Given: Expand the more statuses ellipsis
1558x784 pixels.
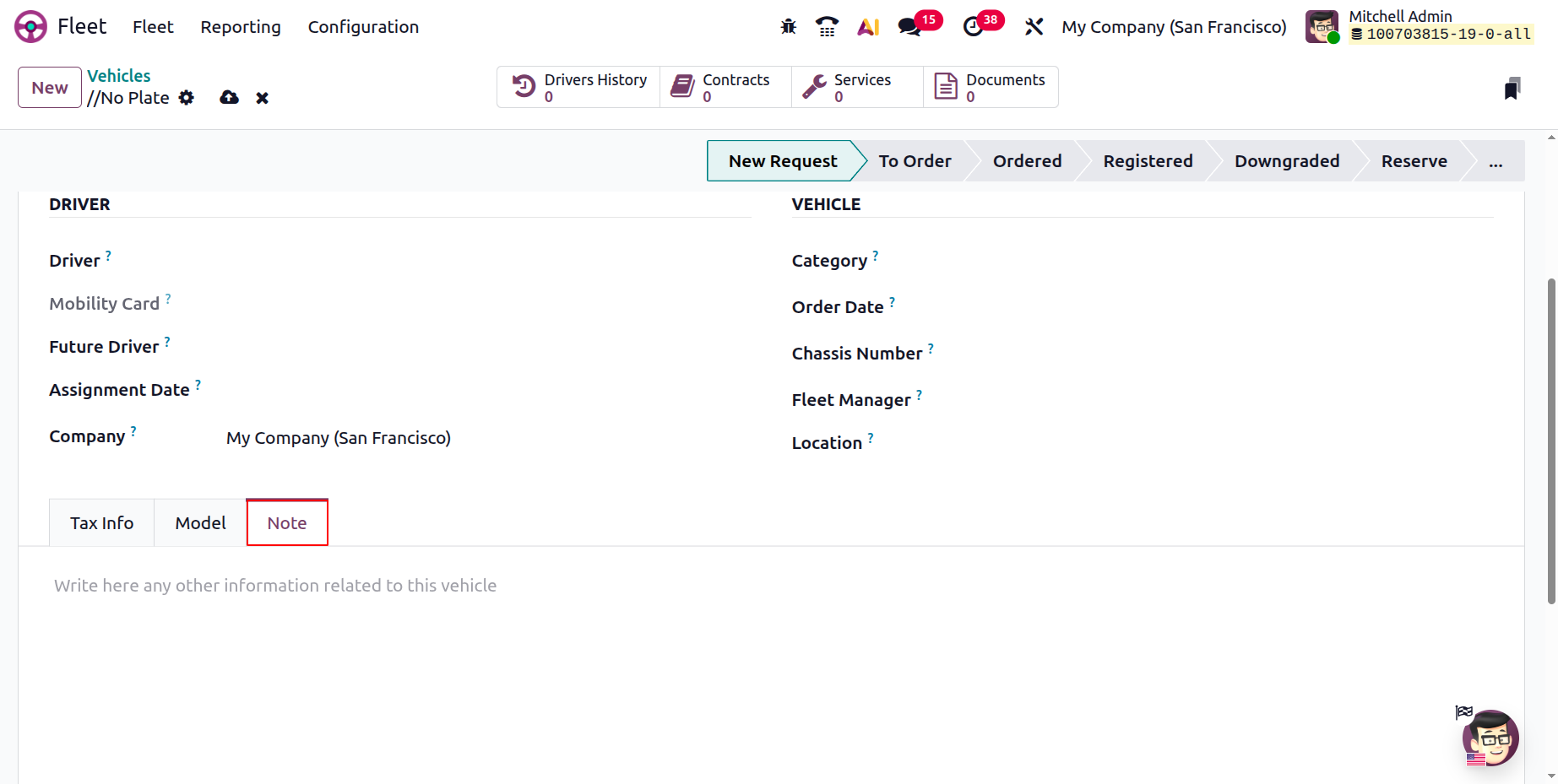Looking at the screenshot, I should coord(1496,161).
